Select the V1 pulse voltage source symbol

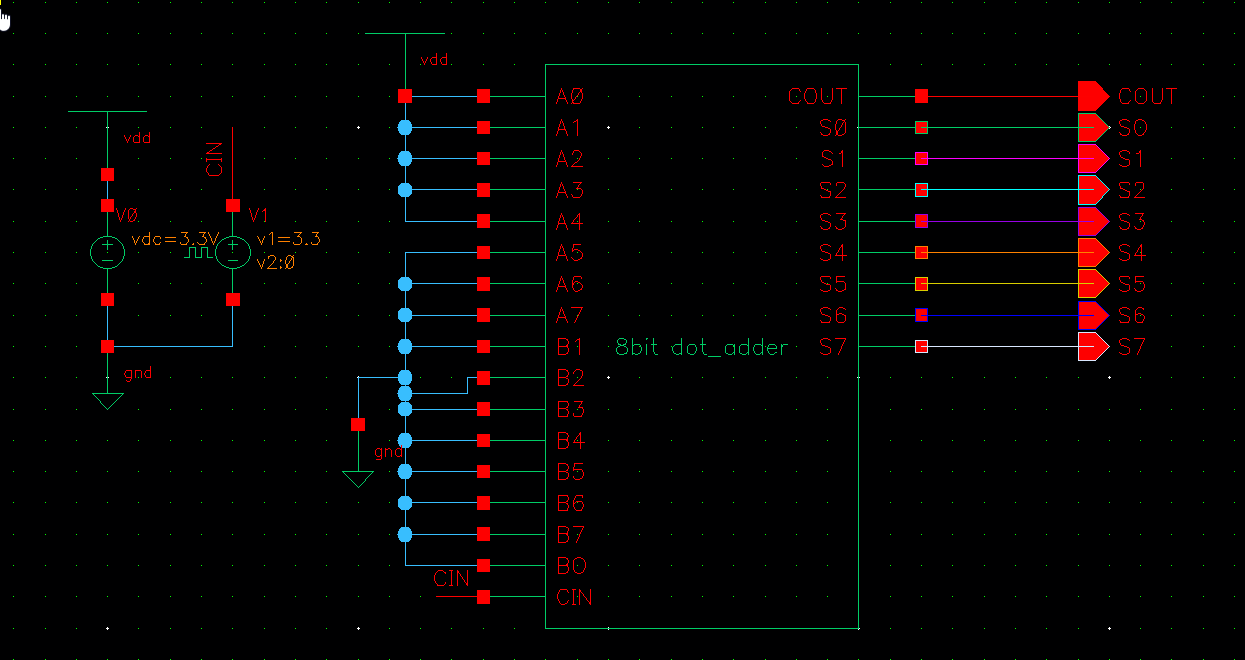[x=232, y=252]
